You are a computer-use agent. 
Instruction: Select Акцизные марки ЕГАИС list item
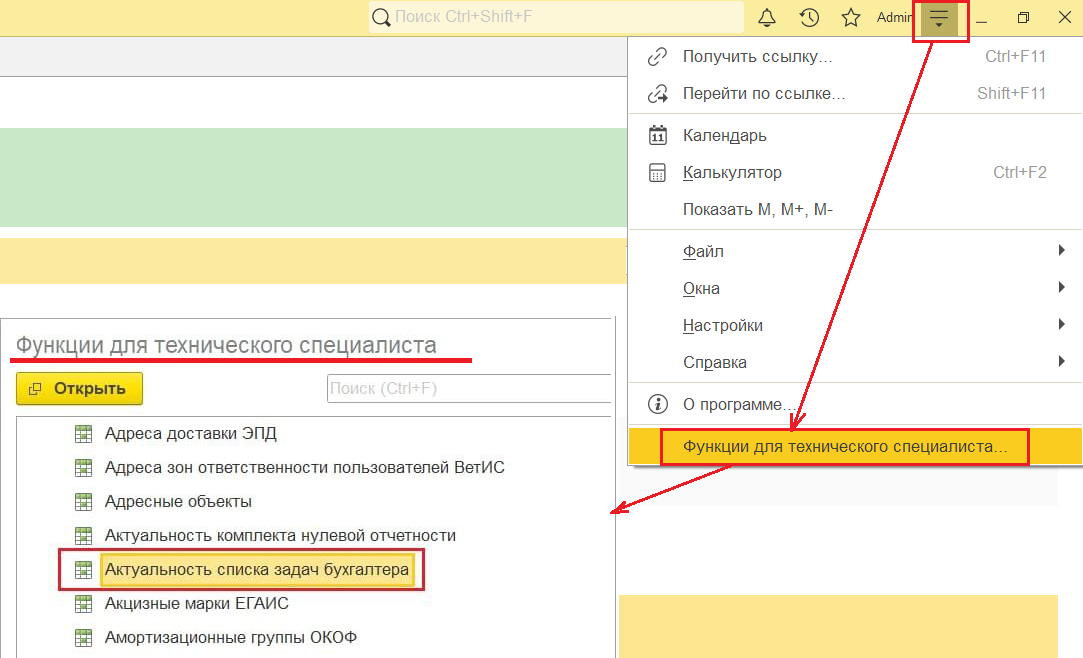[196, 604]
